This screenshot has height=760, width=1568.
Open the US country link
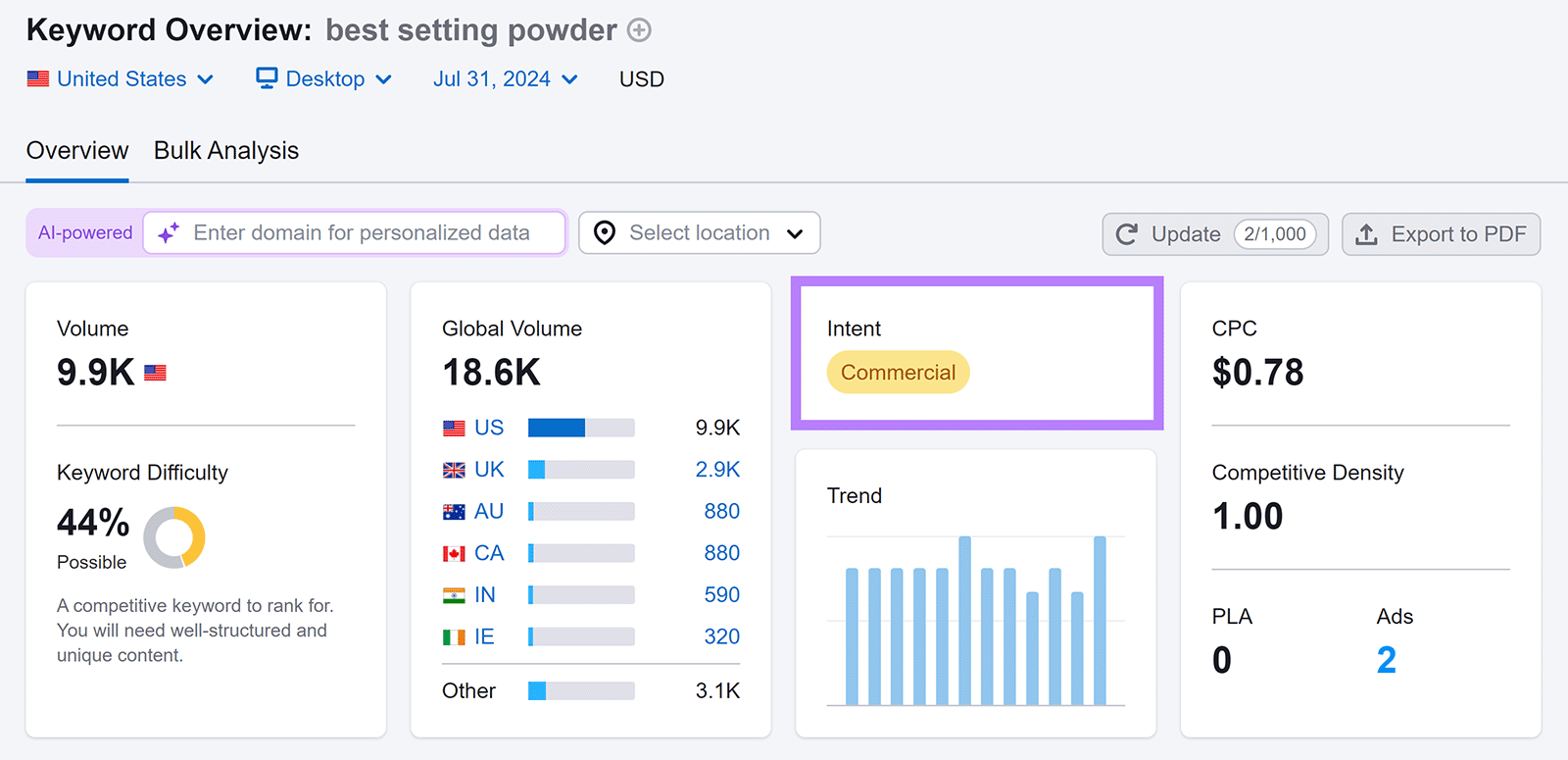tap(489, 428)
